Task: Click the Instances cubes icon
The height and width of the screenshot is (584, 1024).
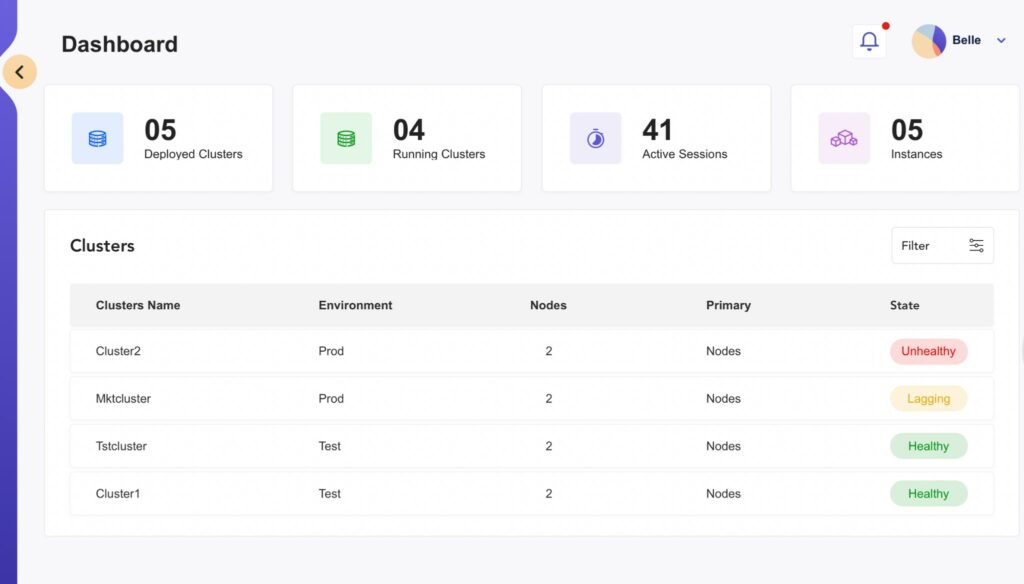Action: (844, 139)
